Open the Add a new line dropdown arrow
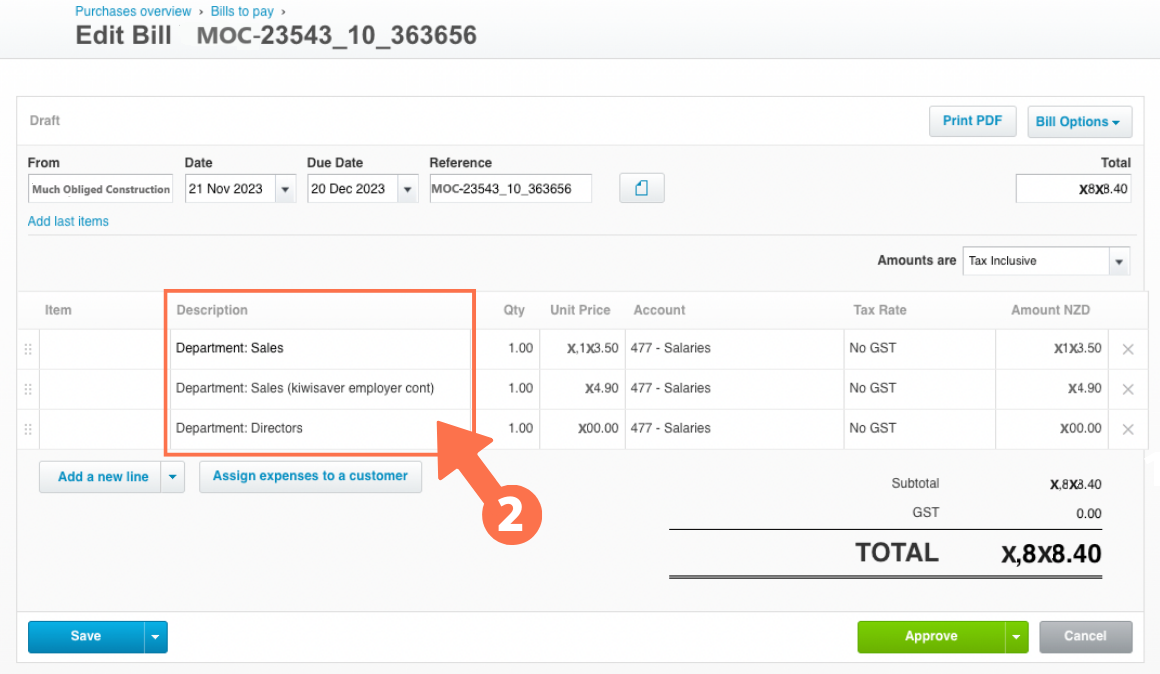Screen dimensions: 1160x674 coord(172,477)
